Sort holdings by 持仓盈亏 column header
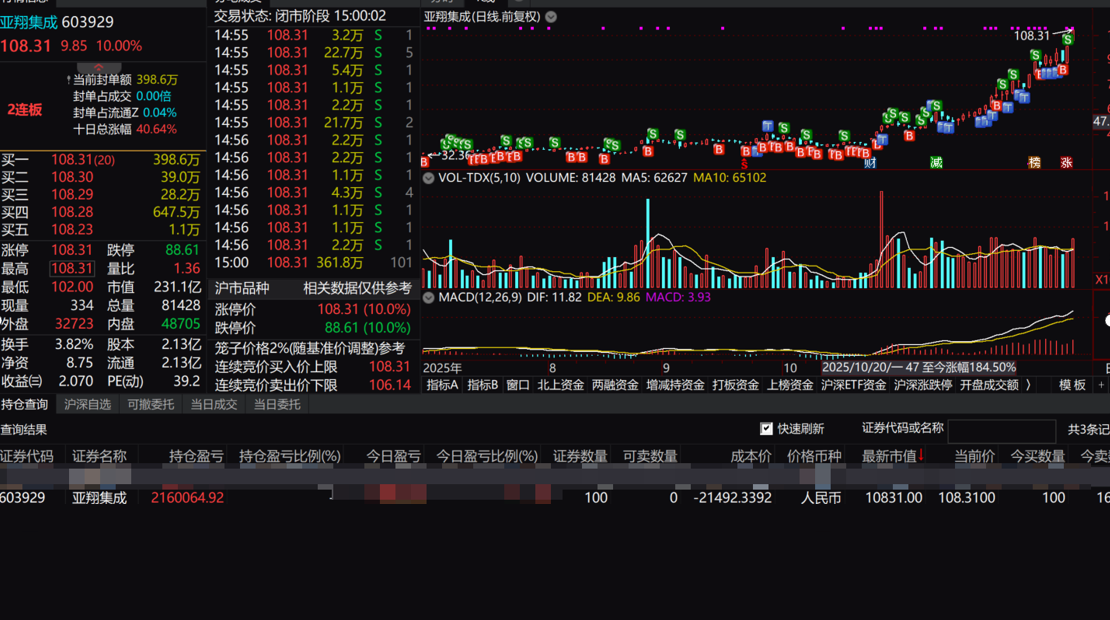Image resolution: width=1110 pixels, height=620 pixels. [196, 457]
